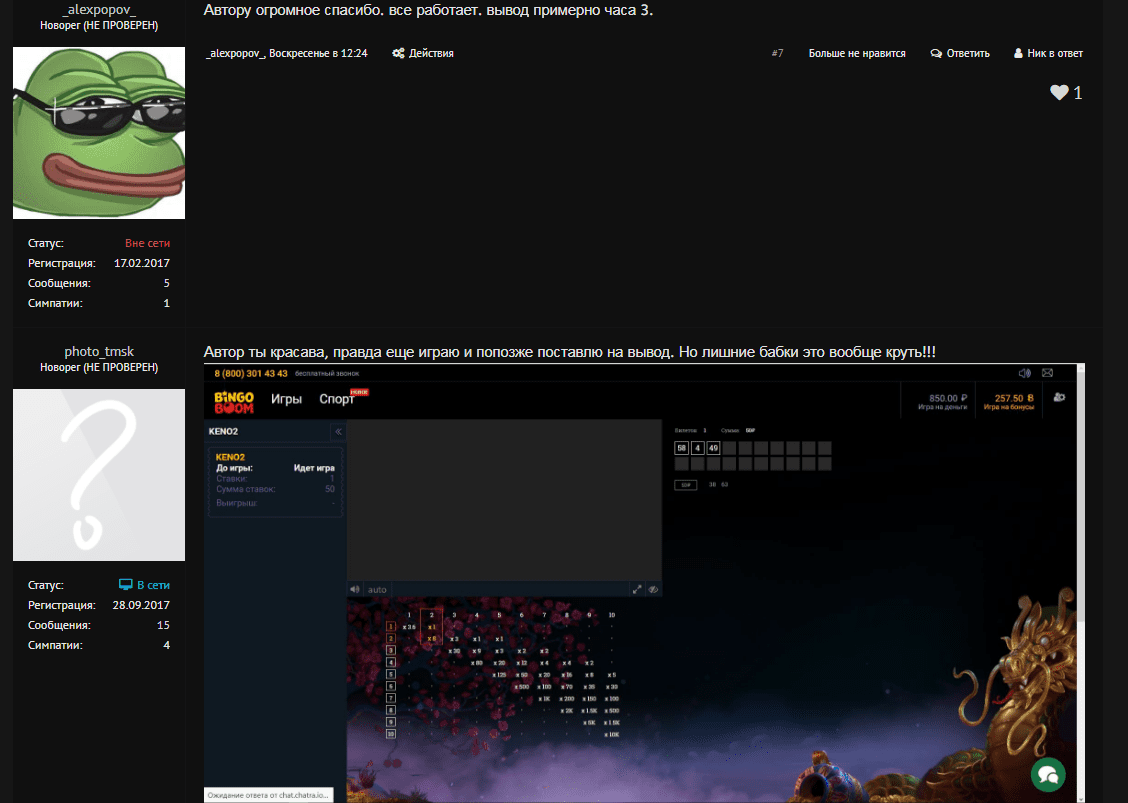This screenshot has height=803, width=1128.
Task: Click the heart likes icon on post #7
Action: (x=1059, y=93)
